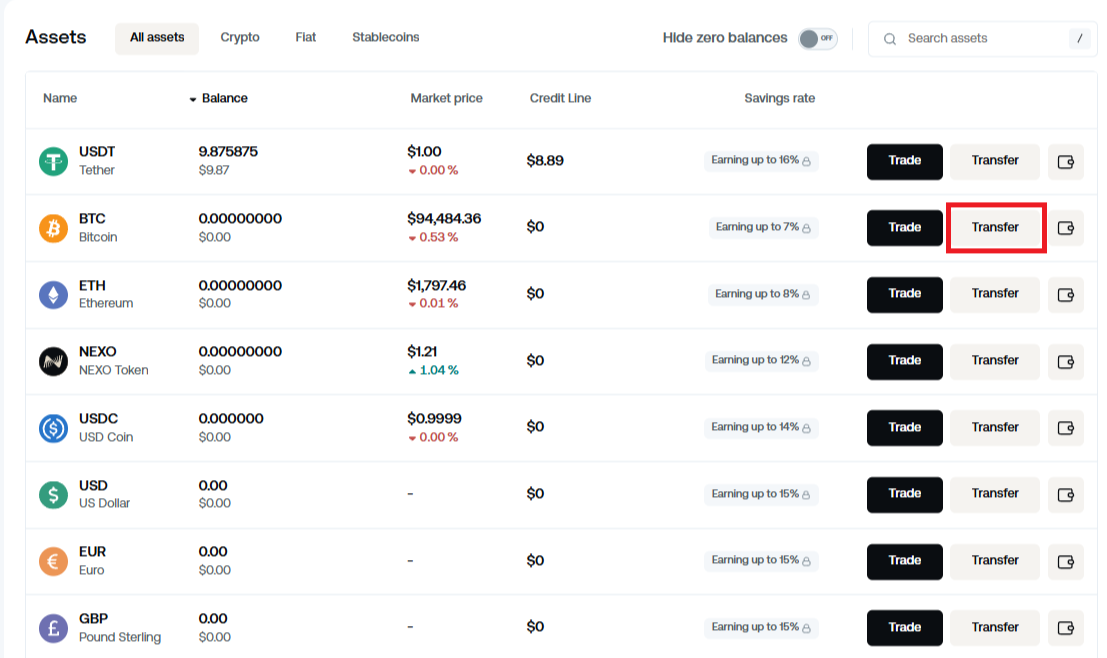Image resolution: width=1107 pixels, height=658 pixels.
Task: Click the Earning up to 14% badge
Action: [761, 428]
